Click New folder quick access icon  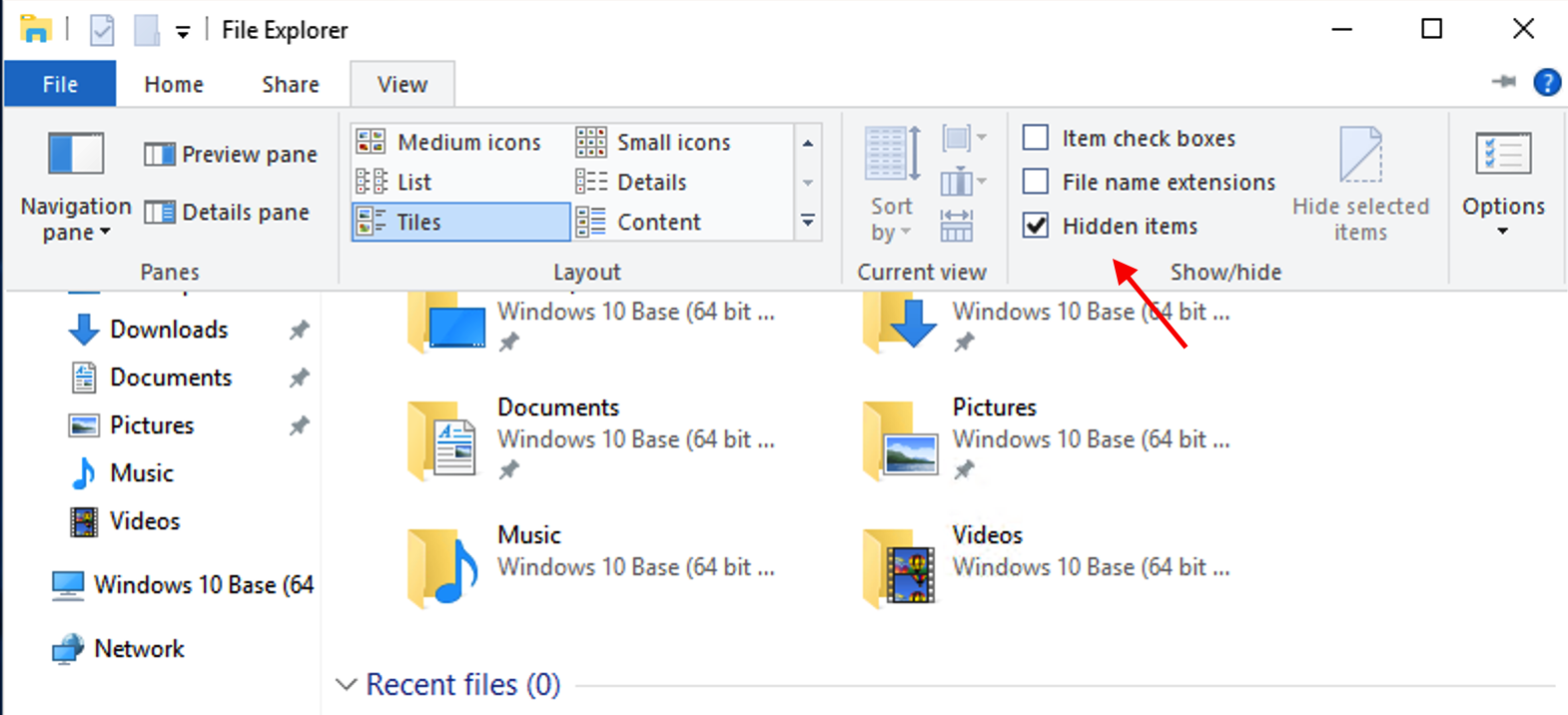tap(147, 30)
